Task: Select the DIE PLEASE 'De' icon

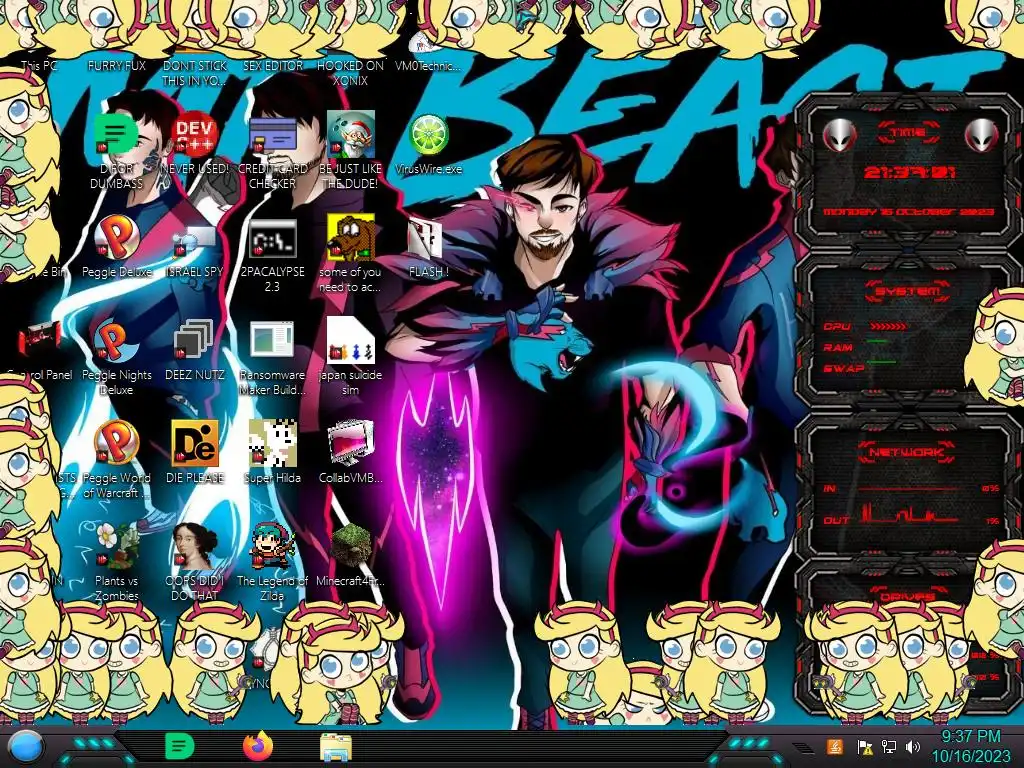Action: coord(195,444)
